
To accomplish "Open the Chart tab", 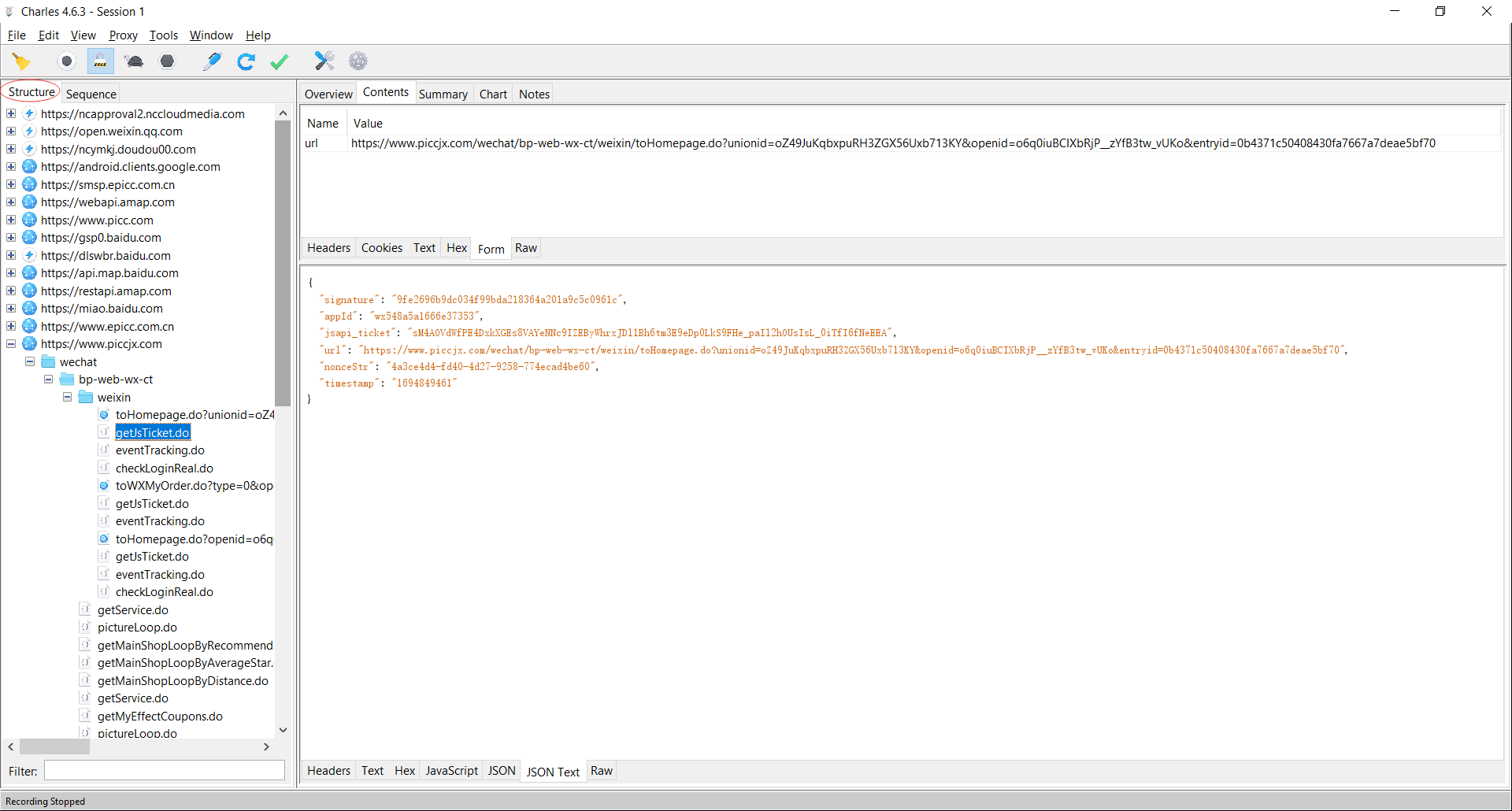I will 493,94.
